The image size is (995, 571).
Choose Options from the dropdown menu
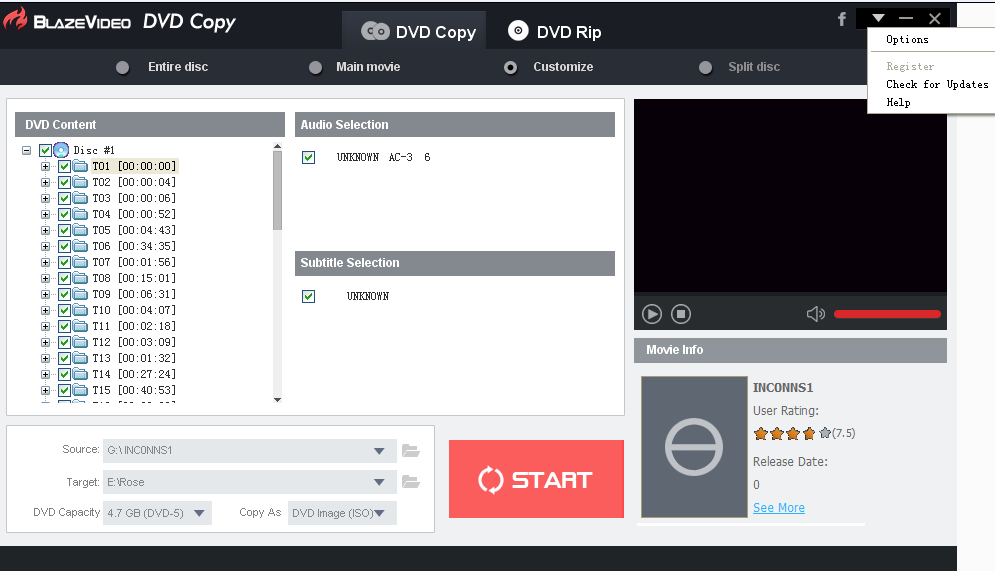click(907, 40)
